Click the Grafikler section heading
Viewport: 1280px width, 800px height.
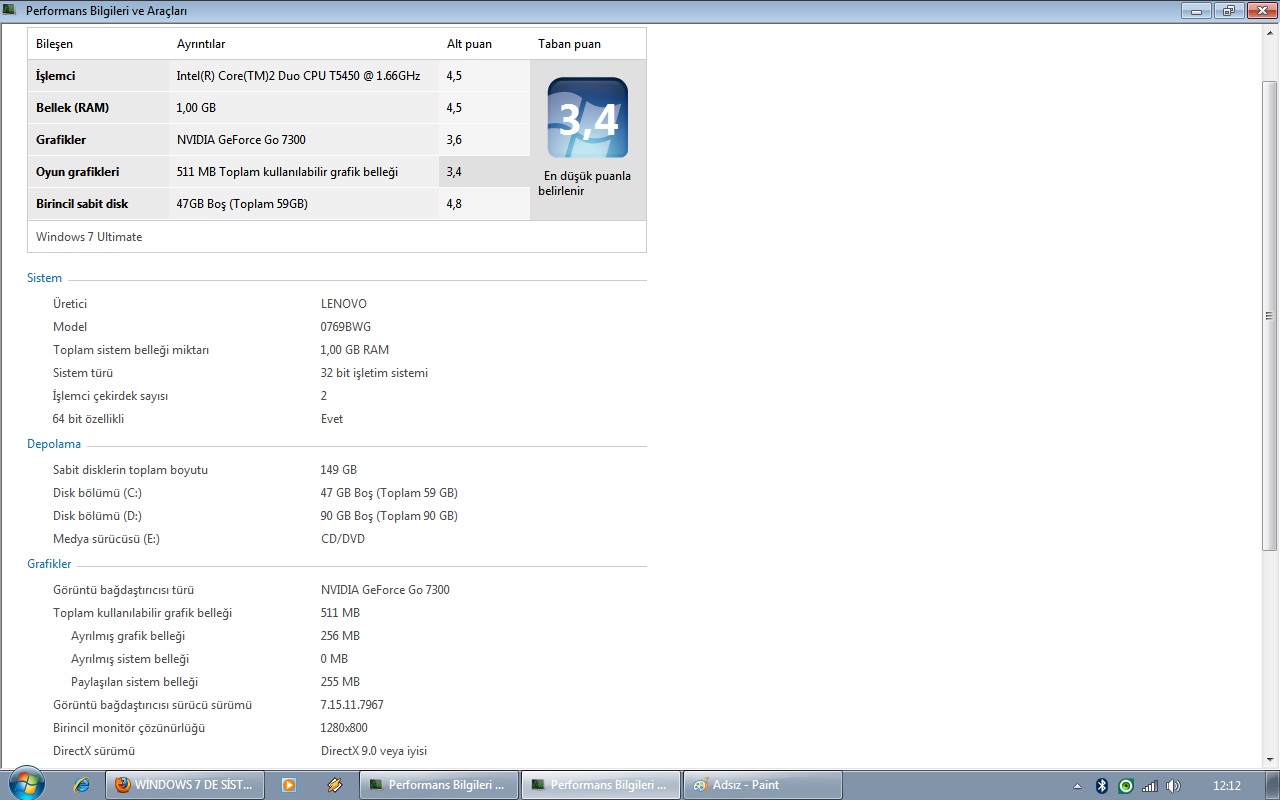[x=49, y=564]
